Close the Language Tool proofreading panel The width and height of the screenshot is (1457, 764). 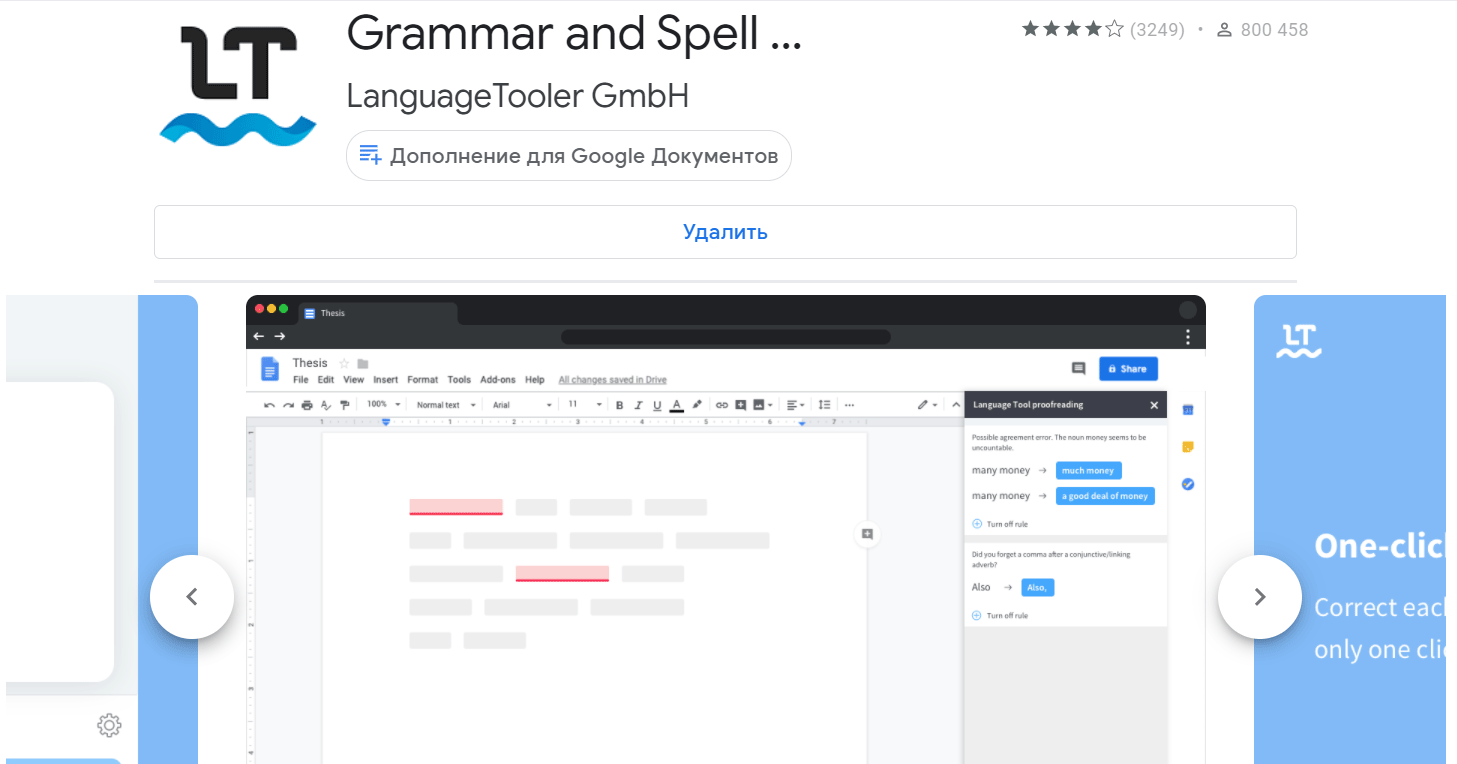coord(1154,405)
